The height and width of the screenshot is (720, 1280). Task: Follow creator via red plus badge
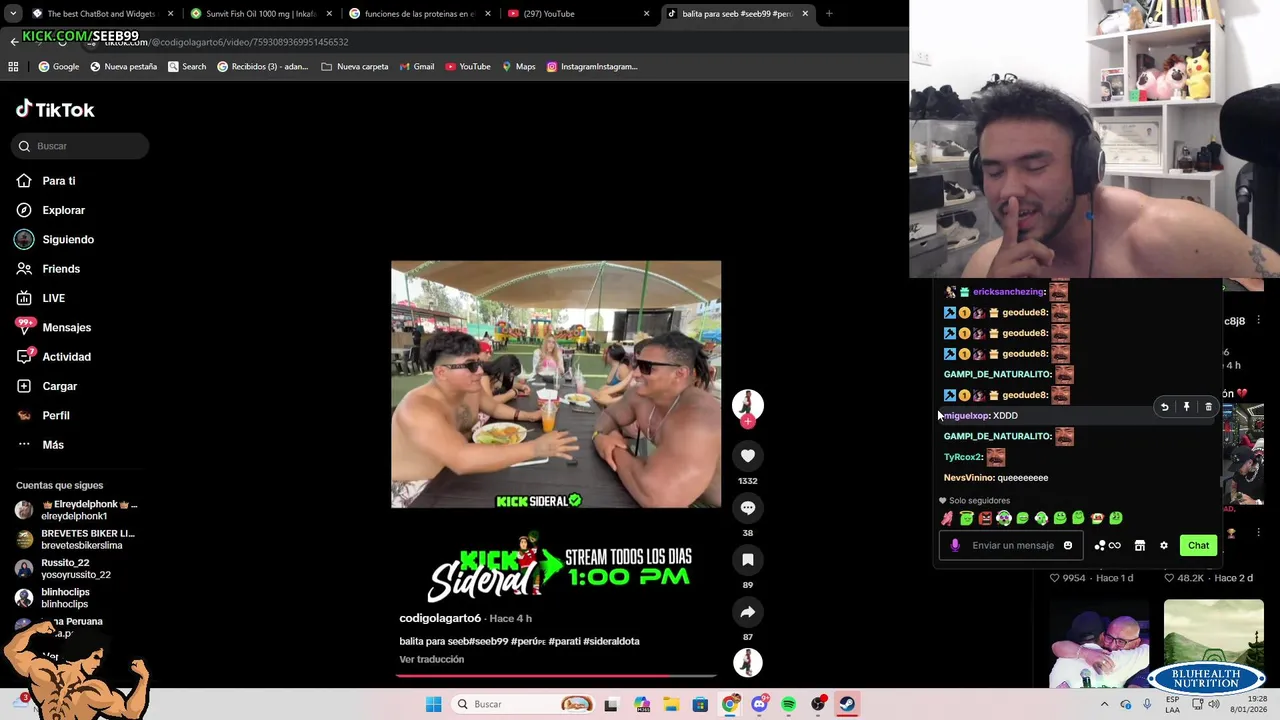click(747, 422)
